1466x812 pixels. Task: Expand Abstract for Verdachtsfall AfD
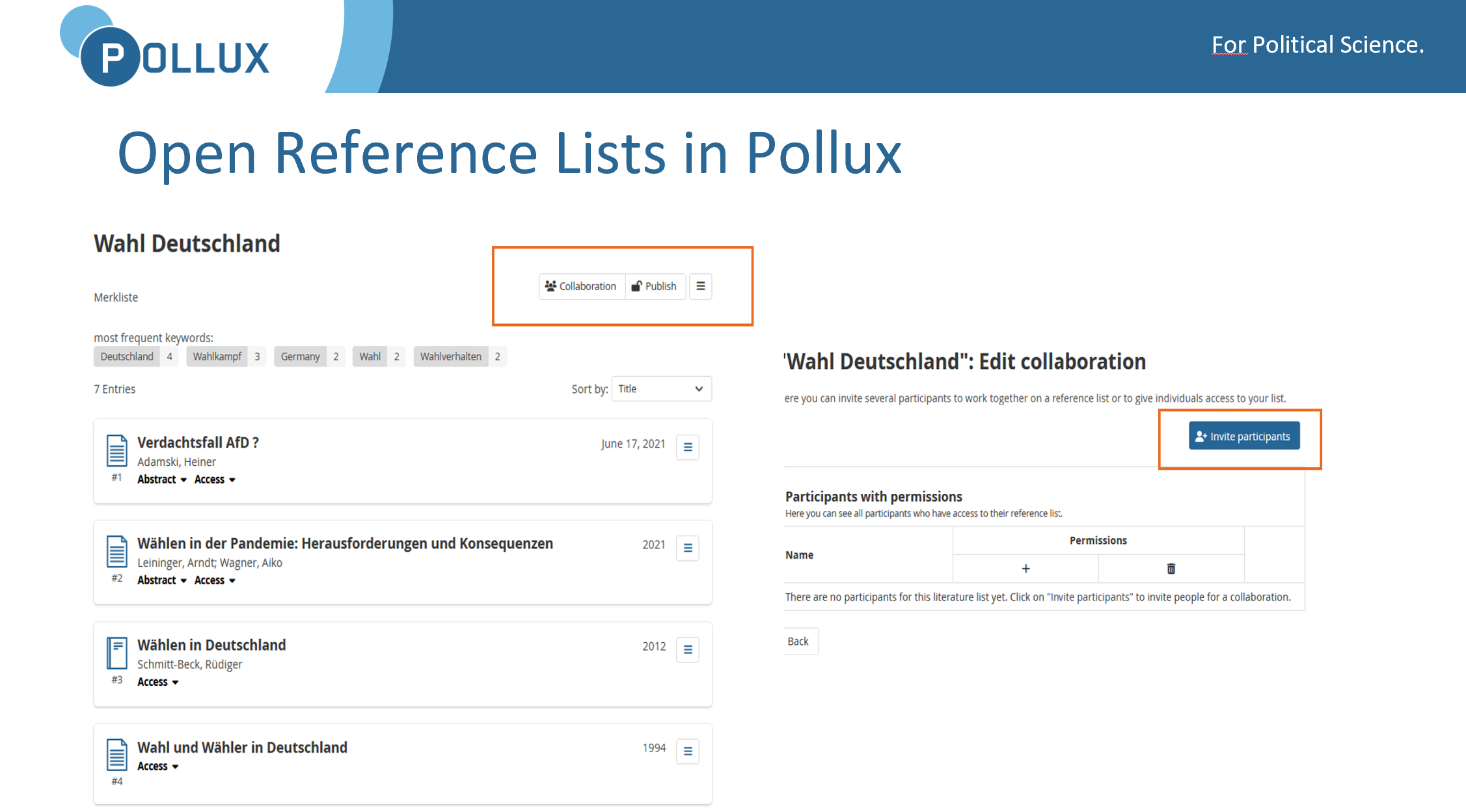(162, 480)
